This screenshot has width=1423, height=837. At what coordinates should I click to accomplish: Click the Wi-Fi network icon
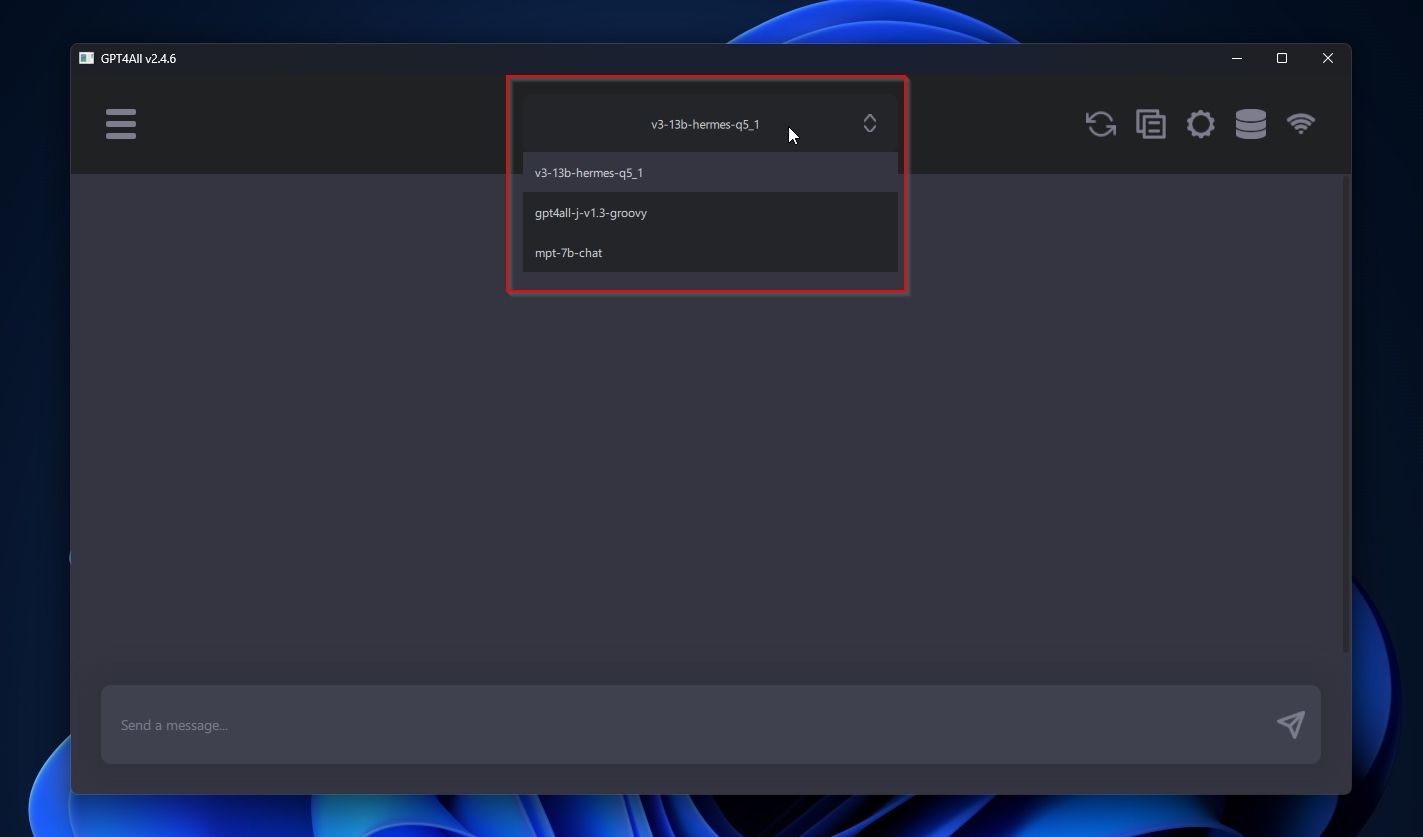1301,124
